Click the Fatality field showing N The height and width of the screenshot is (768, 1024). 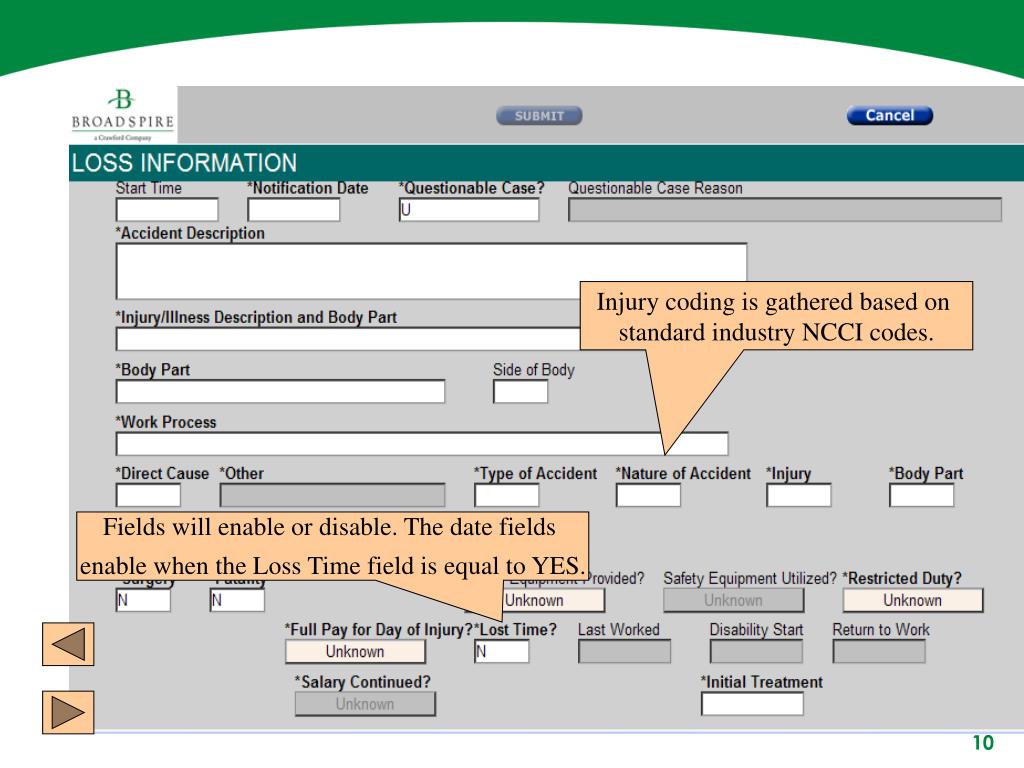pos(237,600)
